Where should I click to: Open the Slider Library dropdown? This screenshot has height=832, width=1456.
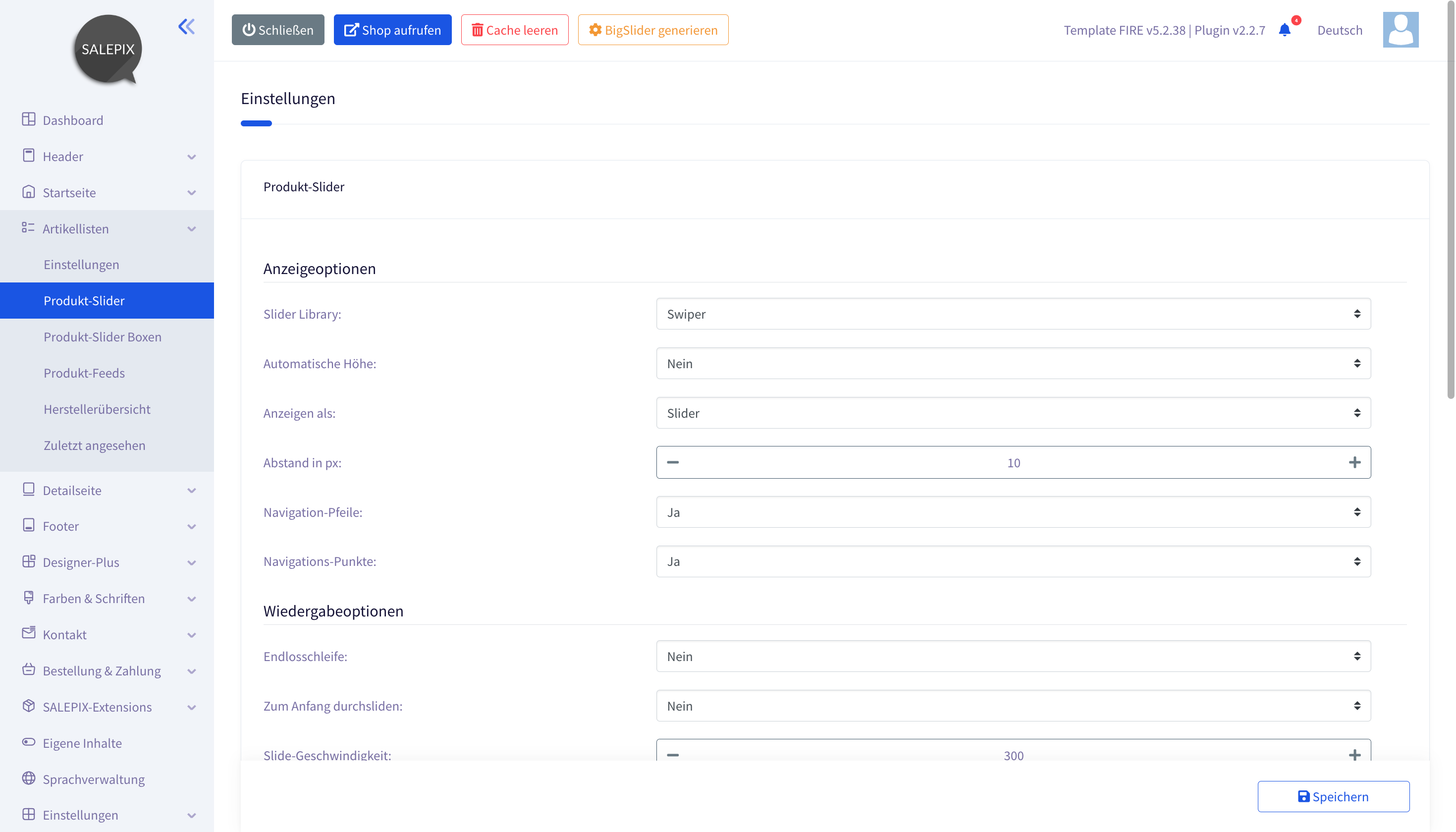pyautogui.click(x=1013, y=314)
